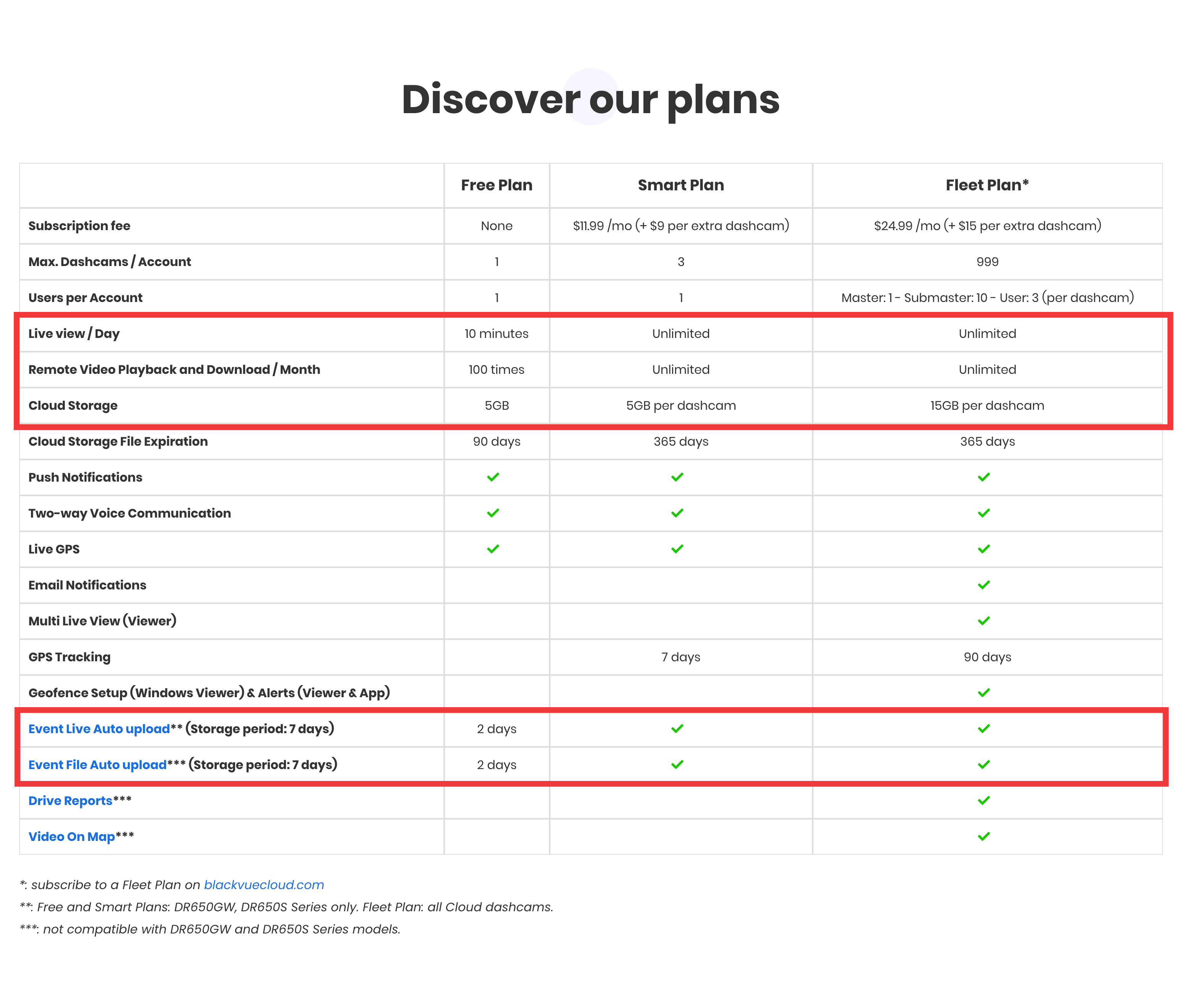The image size is (1182, 1008).
Task: Click Live GPS checkmark under Free Plan
Action: click(x=494, y=549)
